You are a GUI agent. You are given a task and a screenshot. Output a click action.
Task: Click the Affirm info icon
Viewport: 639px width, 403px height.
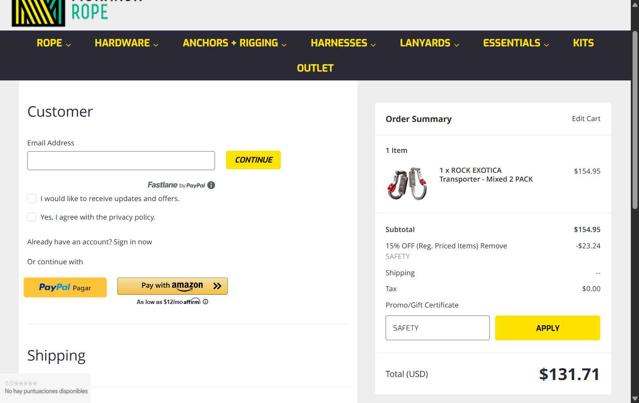(205, 302)
